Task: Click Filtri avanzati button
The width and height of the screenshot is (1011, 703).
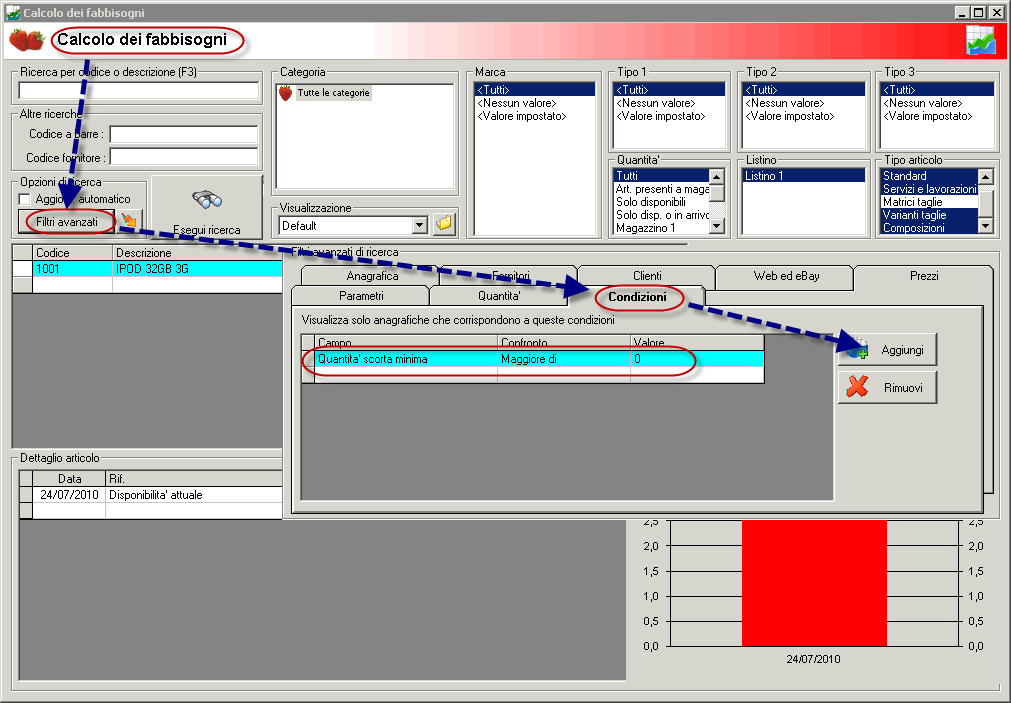Action: pyautogui.click(x=67, y=221)
